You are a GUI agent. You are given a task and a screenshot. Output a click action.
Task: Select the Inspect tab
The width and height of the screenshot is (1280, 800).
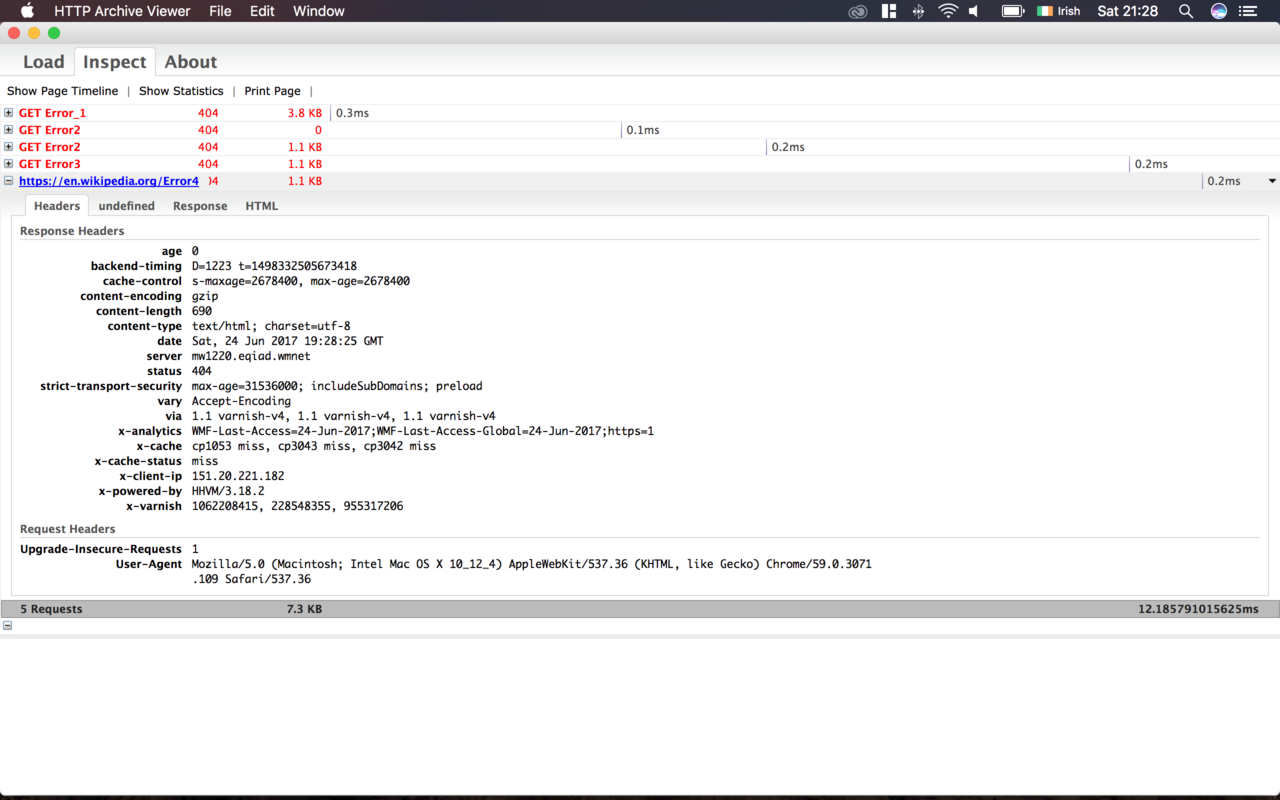(115, 62)
